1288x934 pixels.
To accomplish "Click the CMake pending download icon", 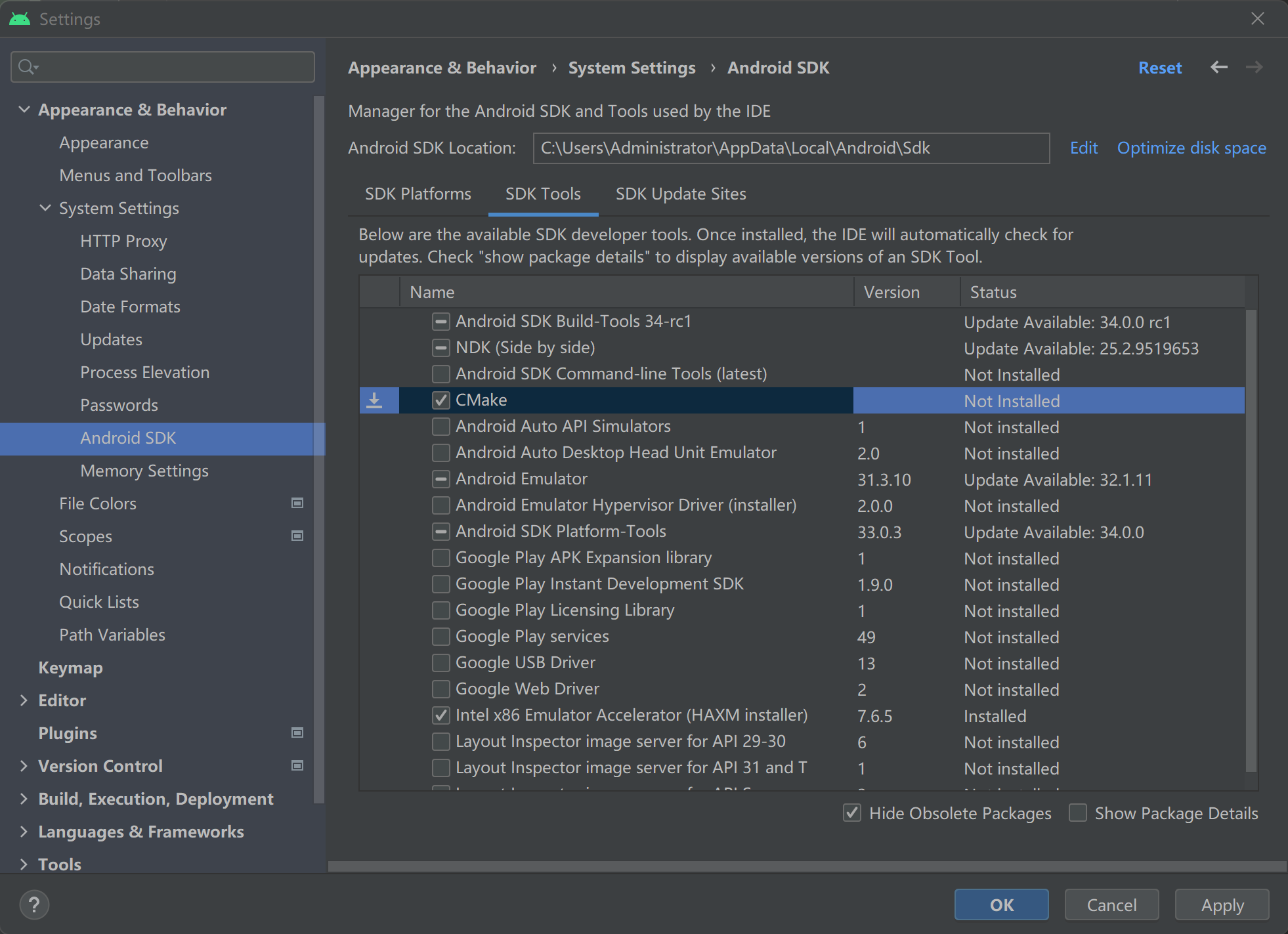I will 374,400.
